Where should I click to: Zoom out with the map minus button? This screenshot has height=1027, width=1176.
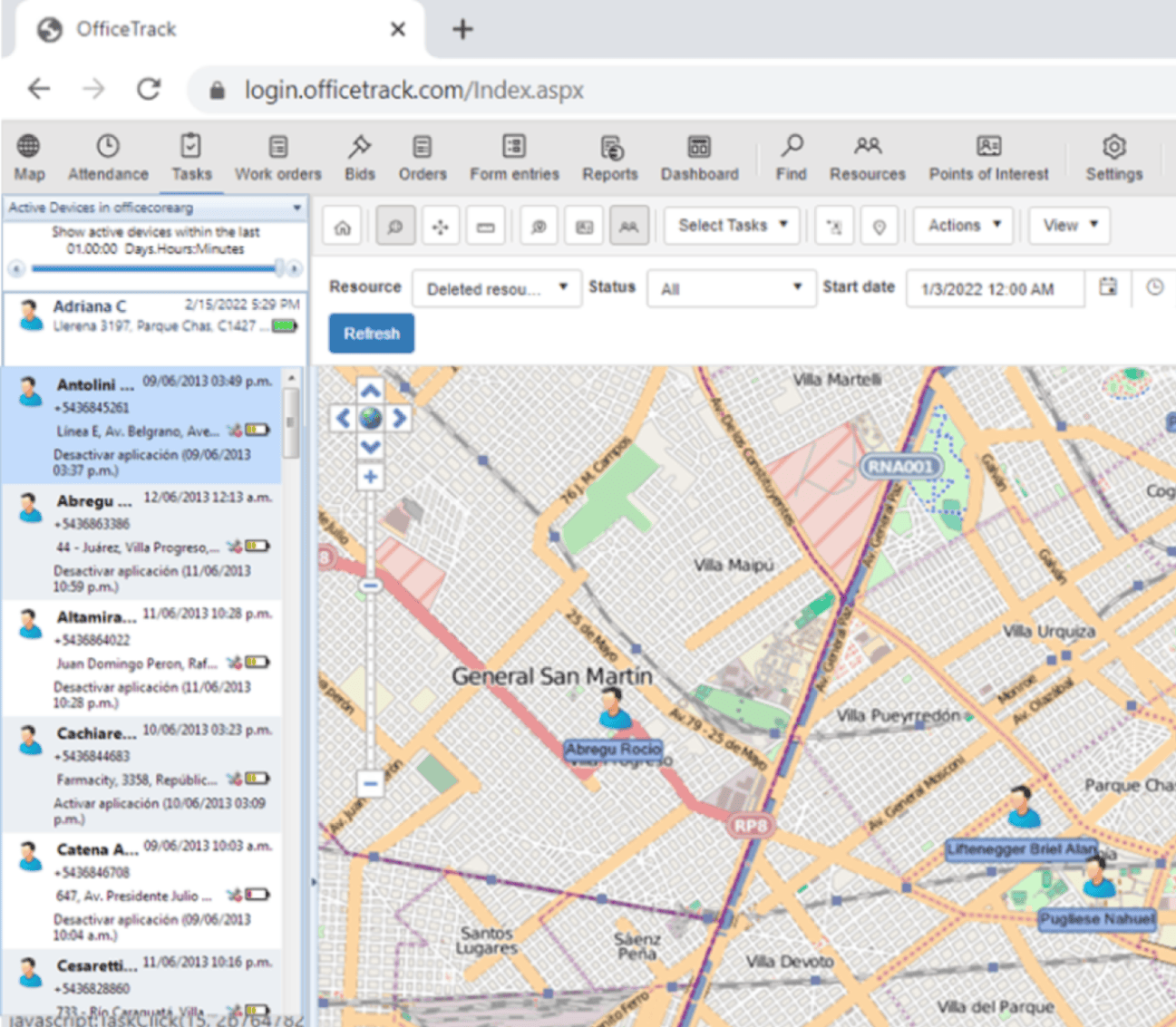370,783
